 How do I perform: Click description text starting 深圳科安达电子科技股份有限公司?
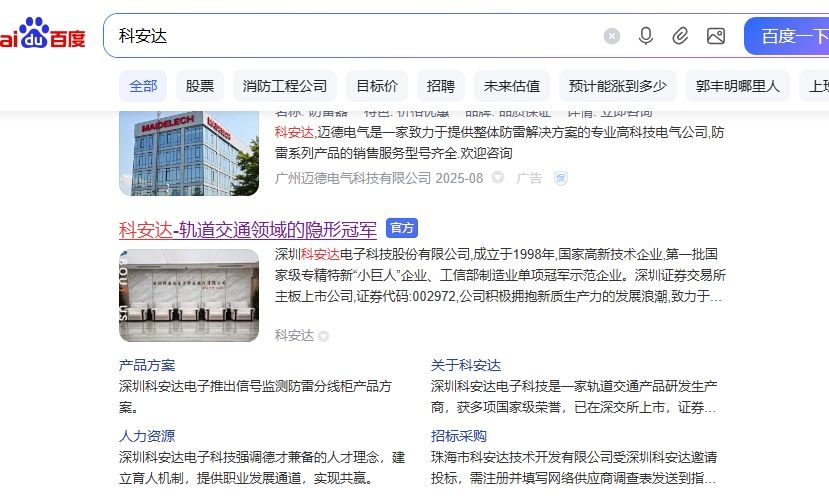[500, 275]
